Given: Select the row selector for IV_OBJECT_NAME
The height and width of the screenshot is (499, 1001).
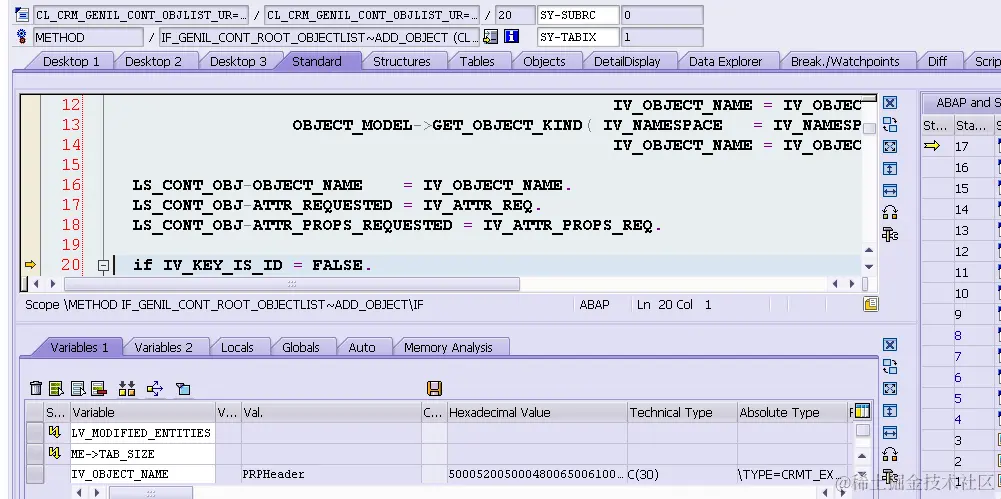Looking at the screenshot, I should tap(34, 474).
